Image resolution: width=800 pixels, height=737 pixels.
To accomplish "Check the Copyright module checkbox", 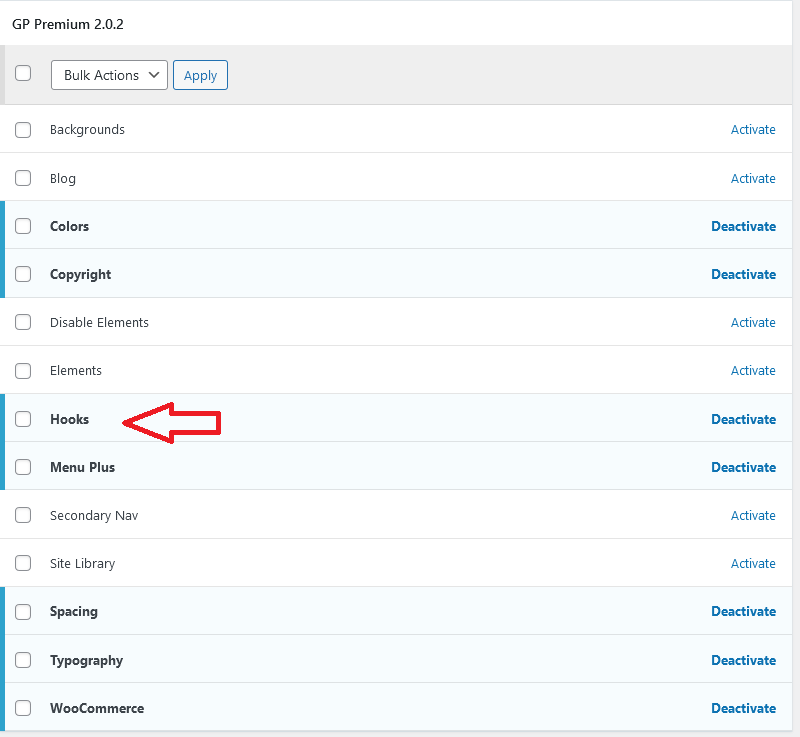I will point(23,274).
